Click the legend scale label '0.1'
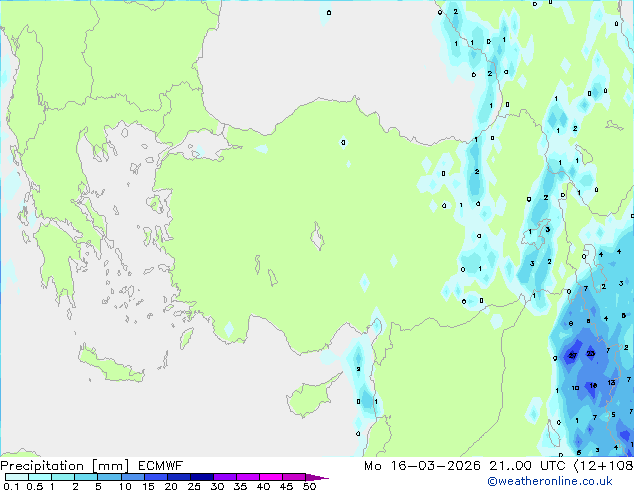Viewport: 634px width, 490px height. click(x=11, y=486)
